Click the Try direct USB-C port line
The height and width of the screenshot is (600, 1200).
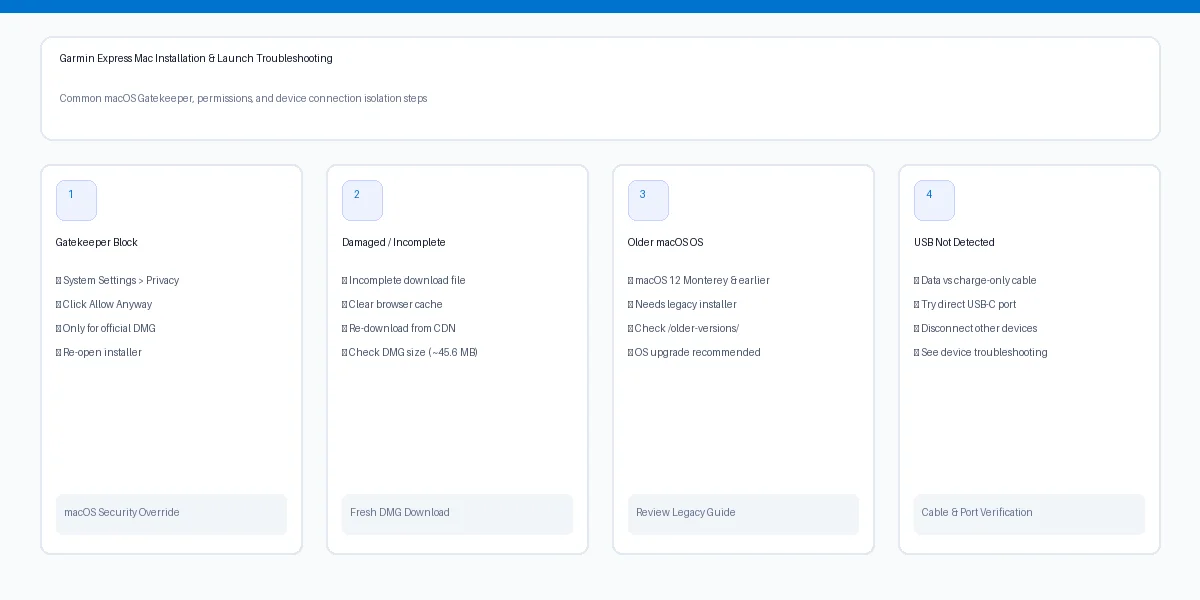pos(965,305)
